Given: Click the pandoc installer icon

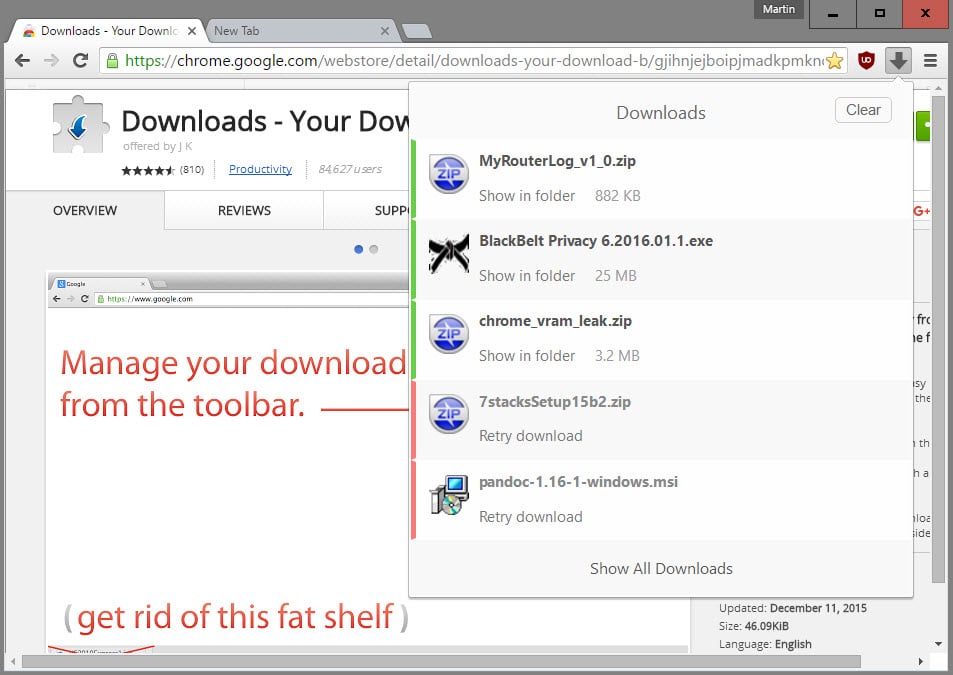Looking at the screenshot, I should tap(447, 495).
